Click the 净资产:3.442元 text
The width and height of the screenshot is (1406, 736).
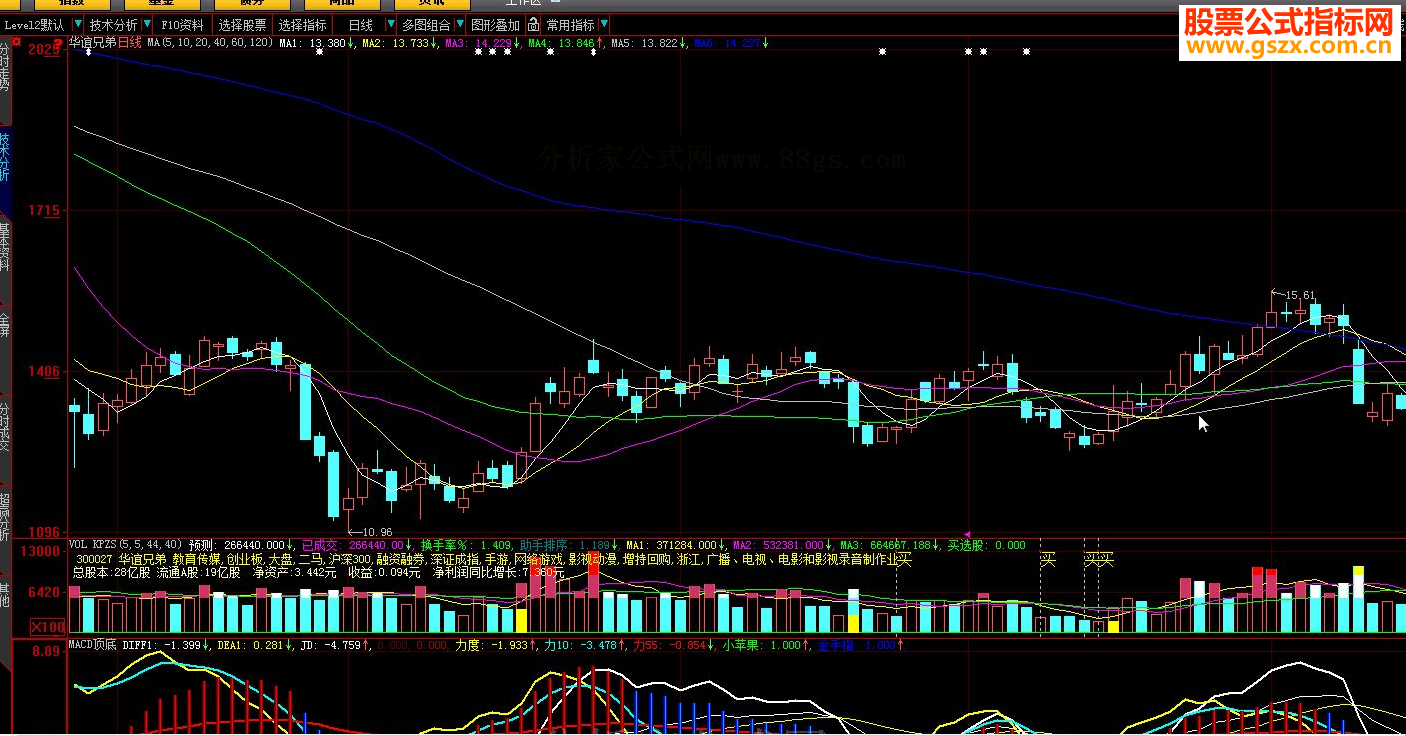coord(296,573)
